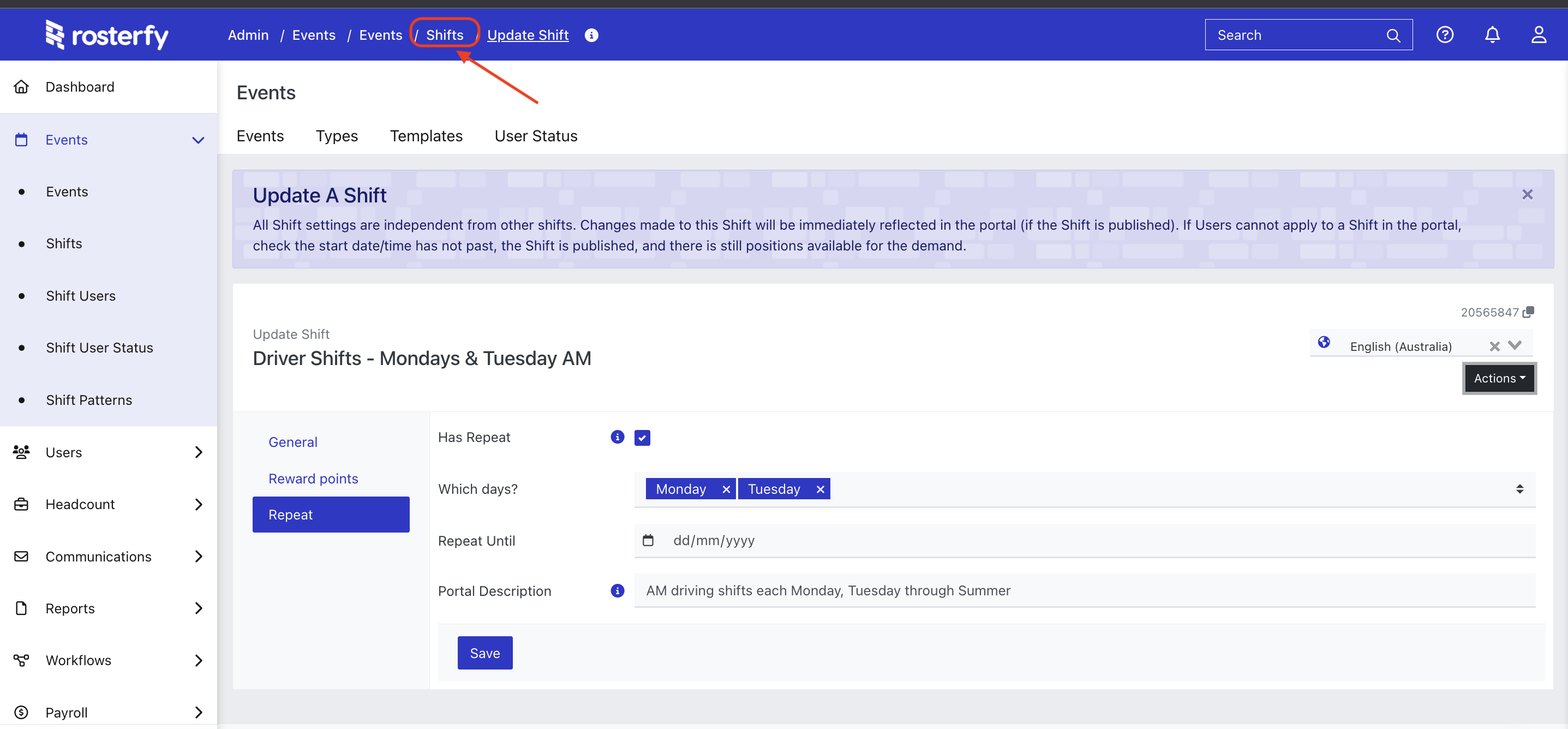Expand the Communications sidebar menu
This screenshot has height=729, width=1568.
tap(199, 556)
